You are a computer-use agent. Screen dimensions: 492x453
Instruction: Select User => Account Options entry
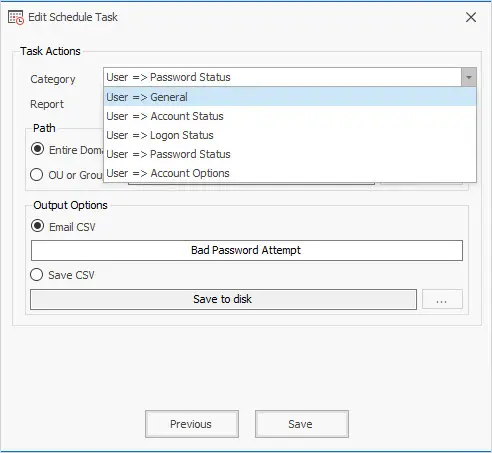pyautogui.click(x=290, y=173)
